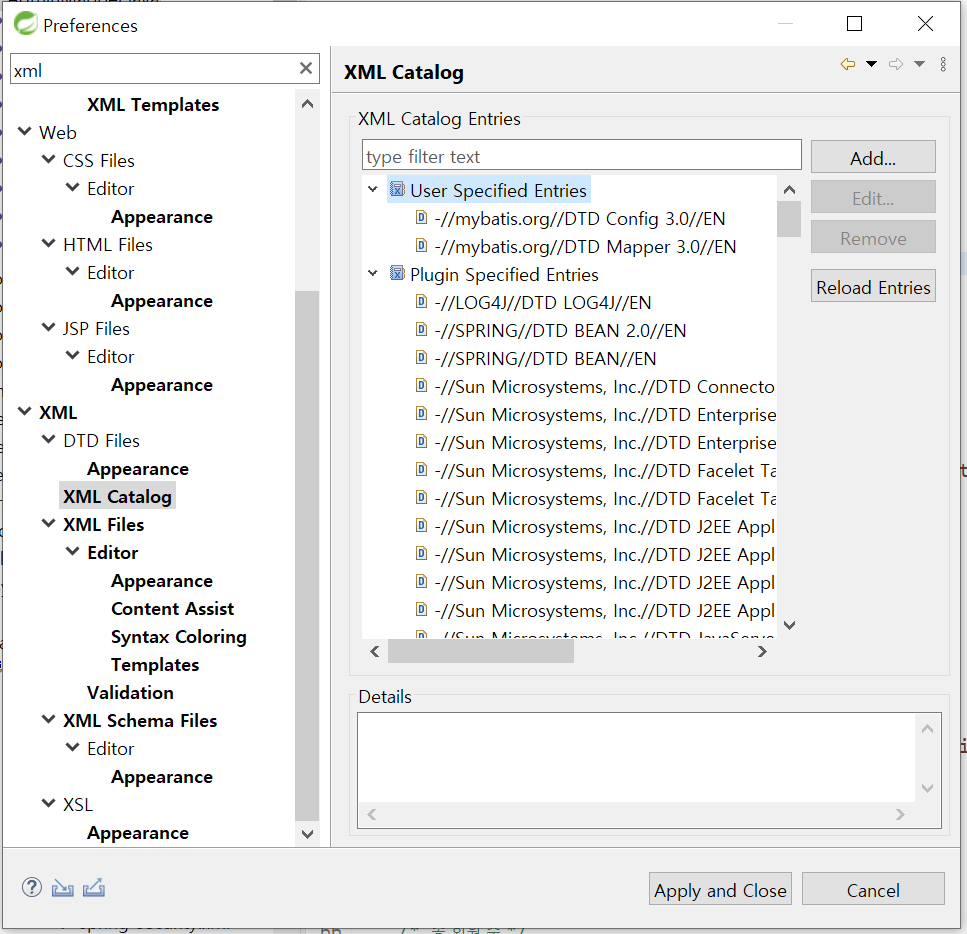Click the icon beside SPRING DTD BEAN//EN entry
Image resolution: width=967 pixels, height=934 pixels.
pos(421,358)
